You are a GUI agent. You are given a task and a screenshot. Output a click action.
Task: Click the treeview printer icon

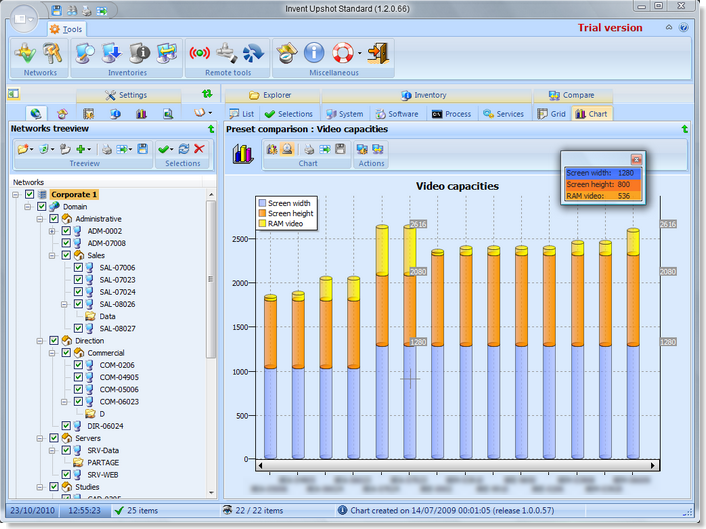(106, 149)
